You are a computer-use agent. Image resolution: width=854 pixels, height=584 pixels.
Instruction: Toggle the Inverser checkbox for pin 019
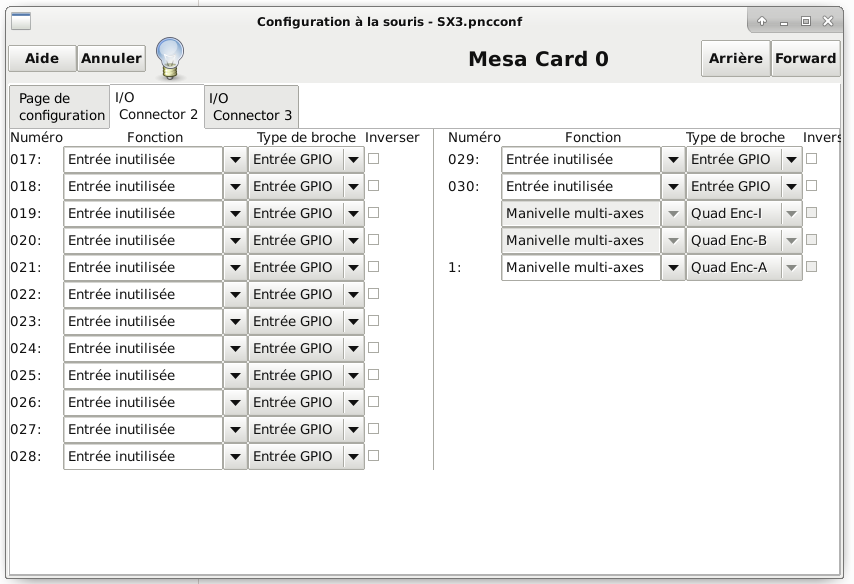(374, 212)
